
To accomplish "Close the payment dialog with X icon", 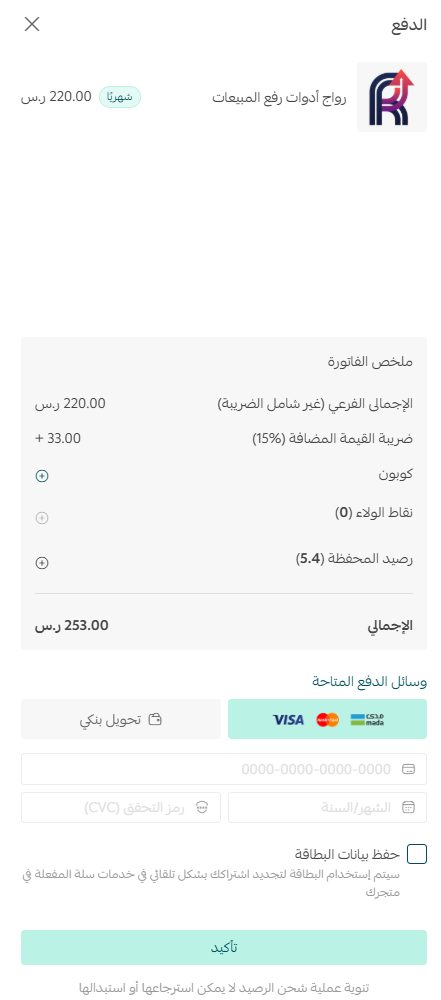I will click(32, 24).
